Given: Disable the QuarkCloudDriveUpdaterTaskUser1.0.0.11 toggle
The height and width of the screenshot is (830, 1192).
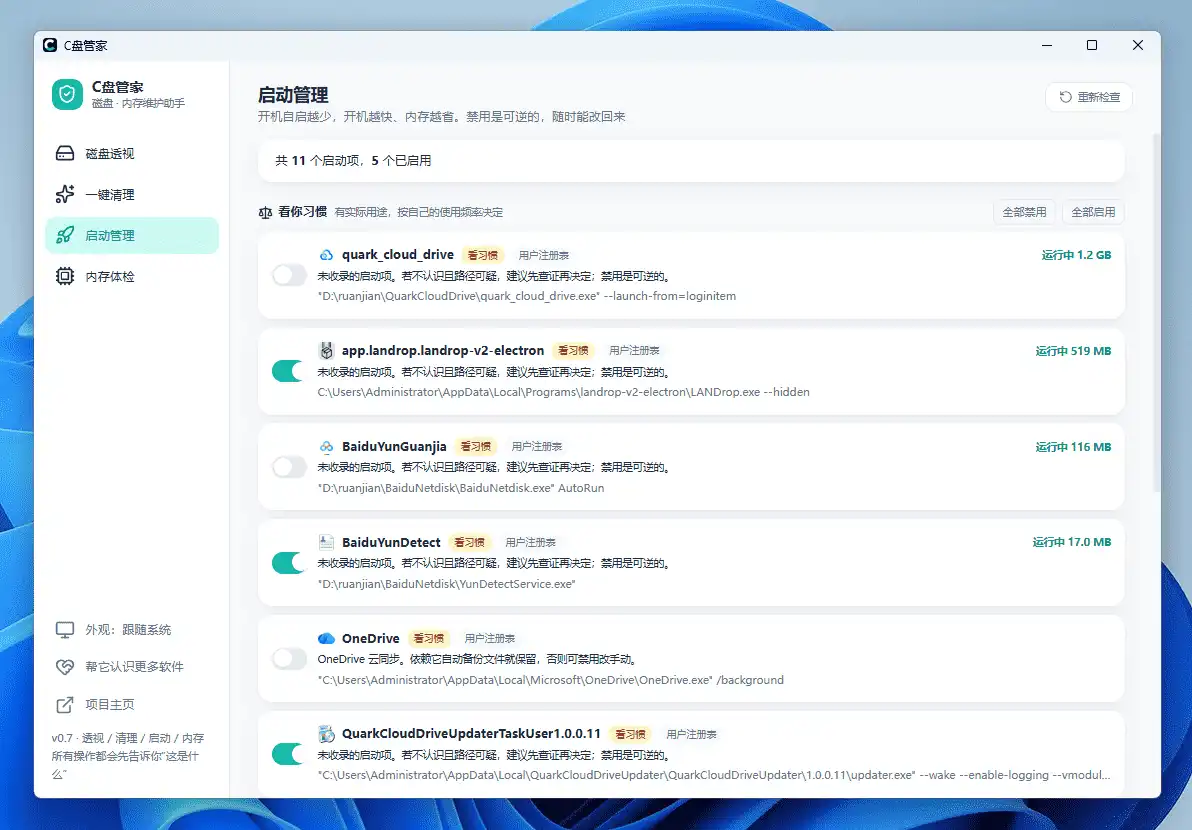Looking at the screenshot, I should tap(289, 754).
